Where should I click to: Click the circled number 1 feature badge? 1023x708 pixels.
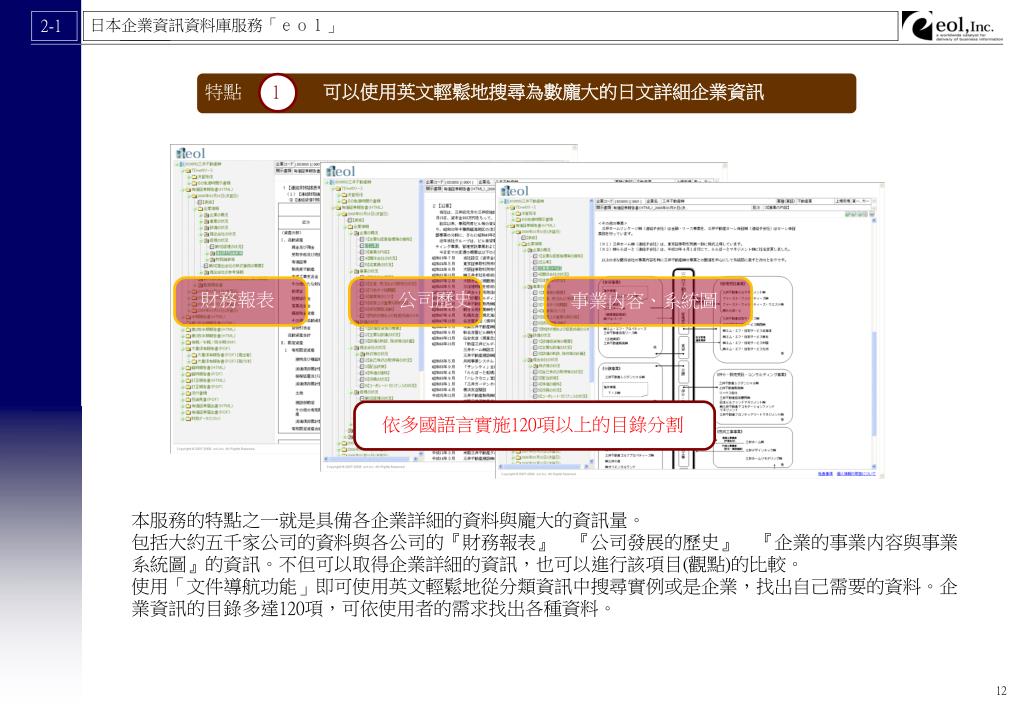277,93
